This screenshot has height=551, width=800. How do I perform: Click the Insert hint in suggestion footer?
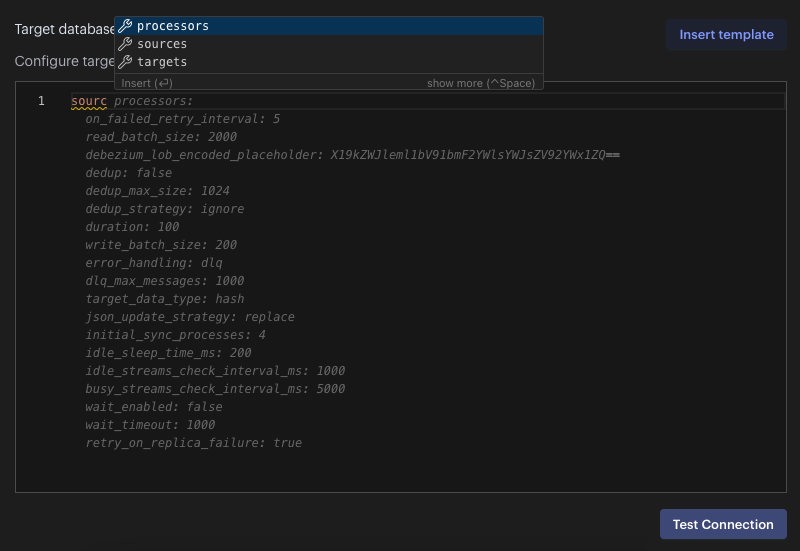147,83
